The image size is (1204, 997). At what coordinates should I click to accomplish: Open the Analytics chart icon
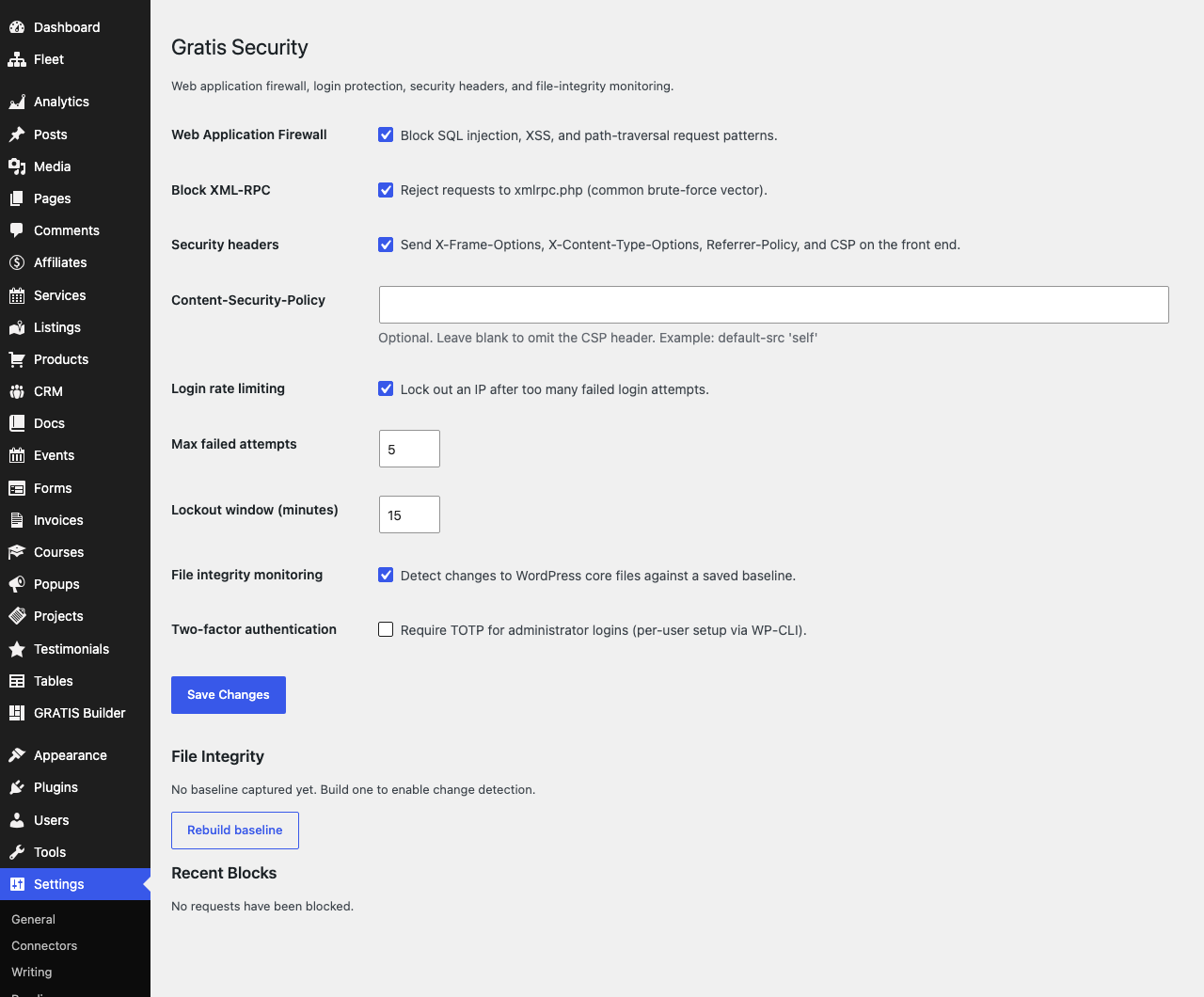17,102
